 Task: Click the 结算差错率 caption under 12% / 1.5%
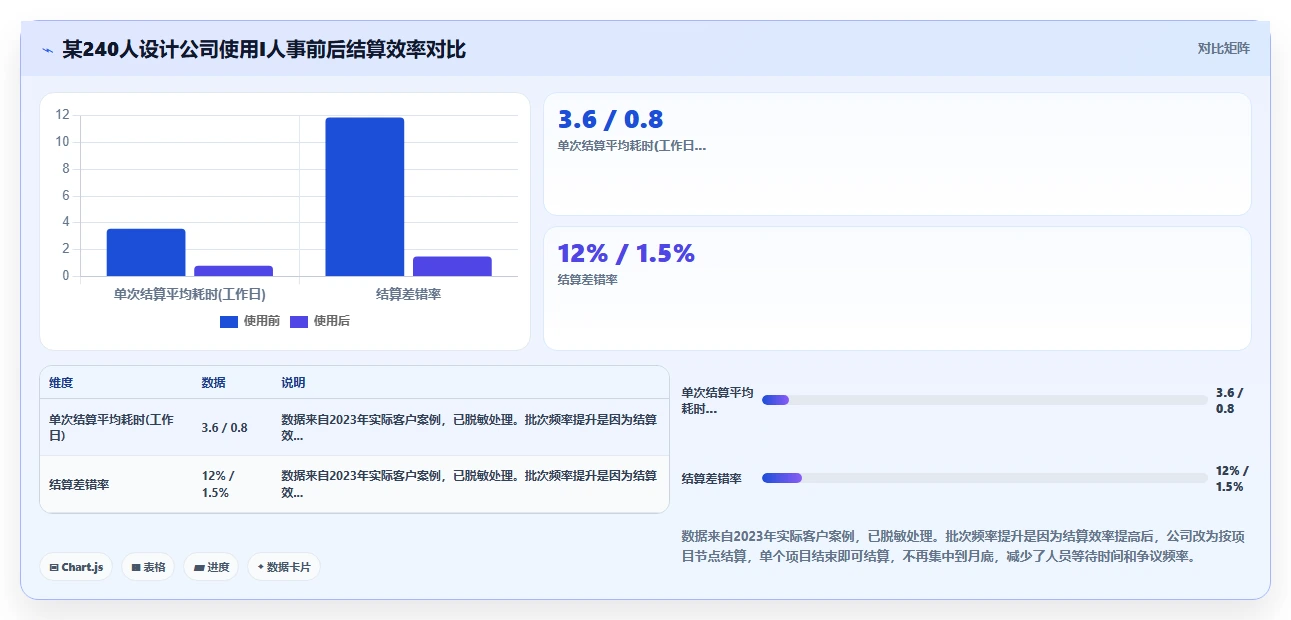[587, 280]
